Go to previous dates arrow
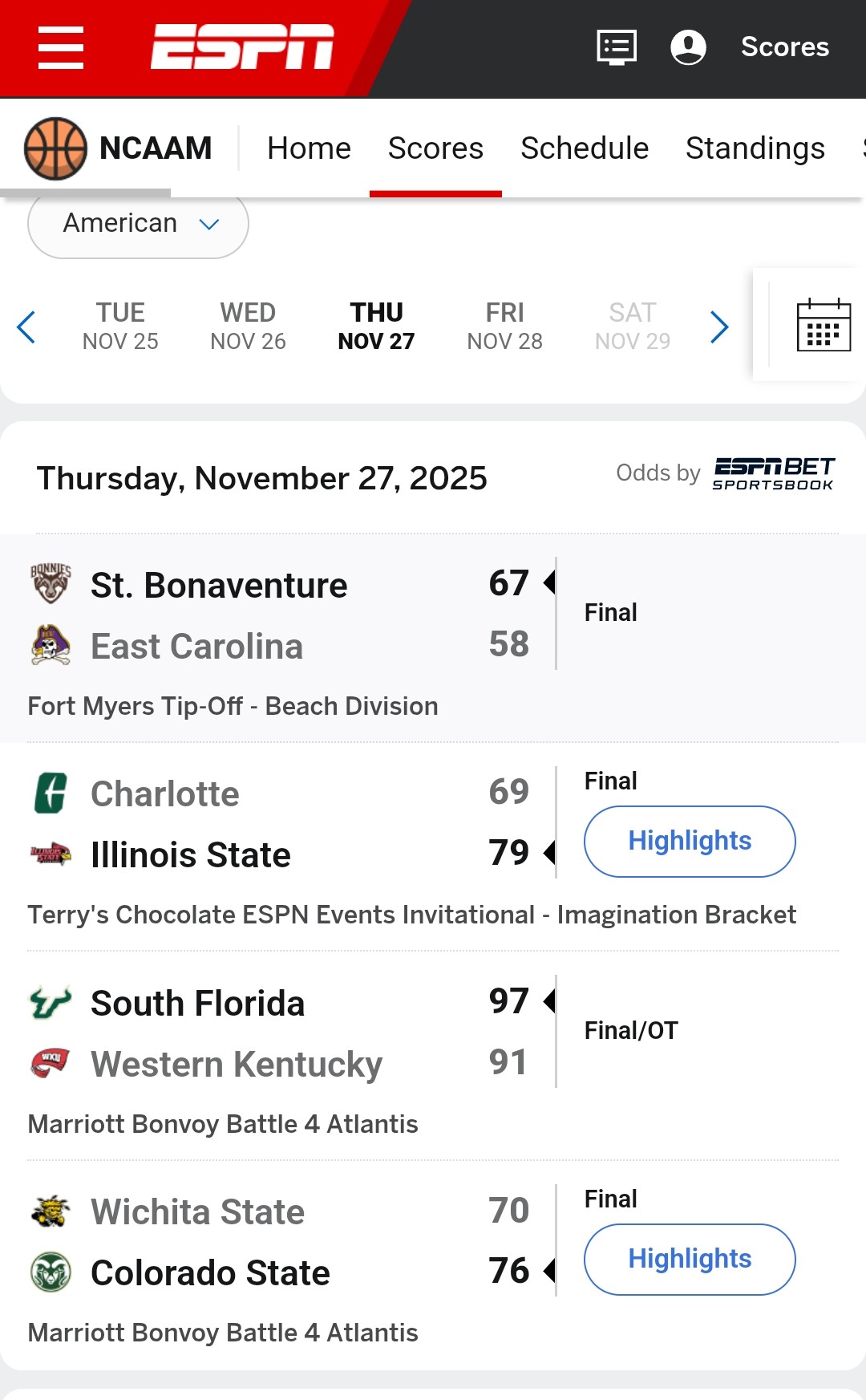The height and width of the screenshot is (1400, 866). pos(26,327)
